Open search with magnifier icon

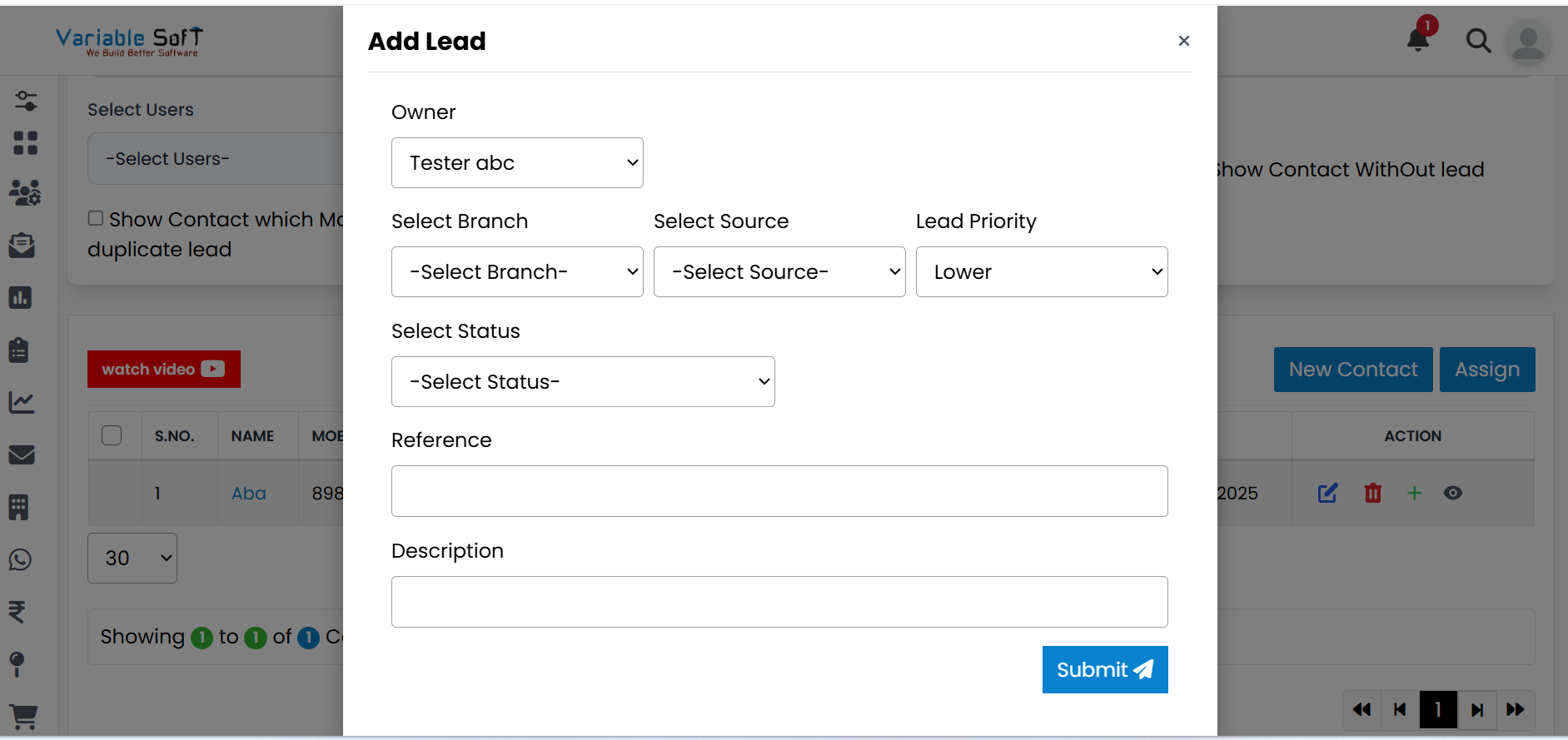(1478, 41)
